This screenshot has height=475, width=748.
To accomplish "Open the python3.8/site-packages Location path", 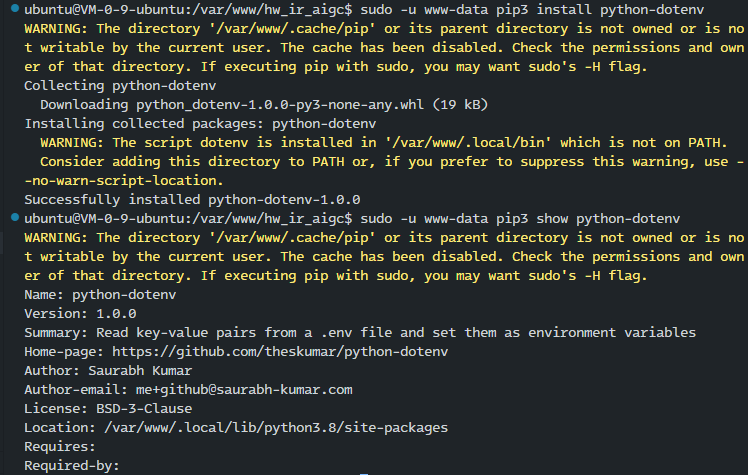I will pyautogui.click(x=276, y=428).
